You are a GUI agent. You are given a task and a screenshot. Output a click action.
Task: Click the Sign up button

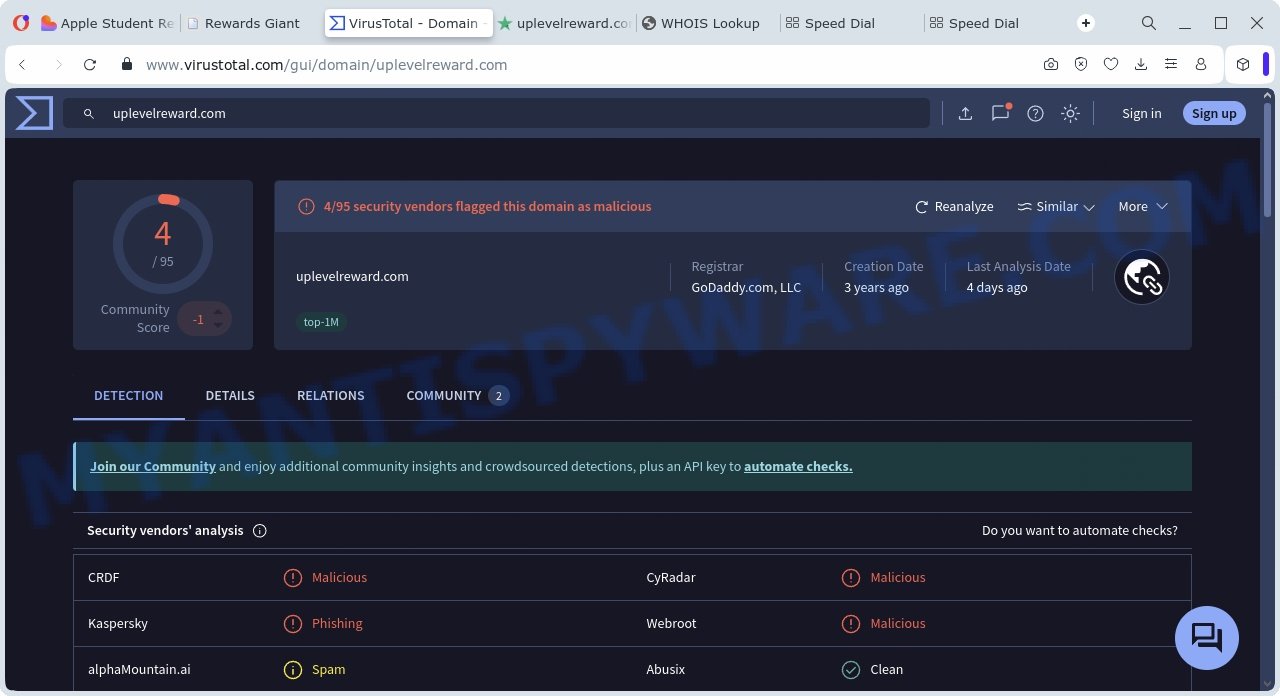[x=1213, y=113]
